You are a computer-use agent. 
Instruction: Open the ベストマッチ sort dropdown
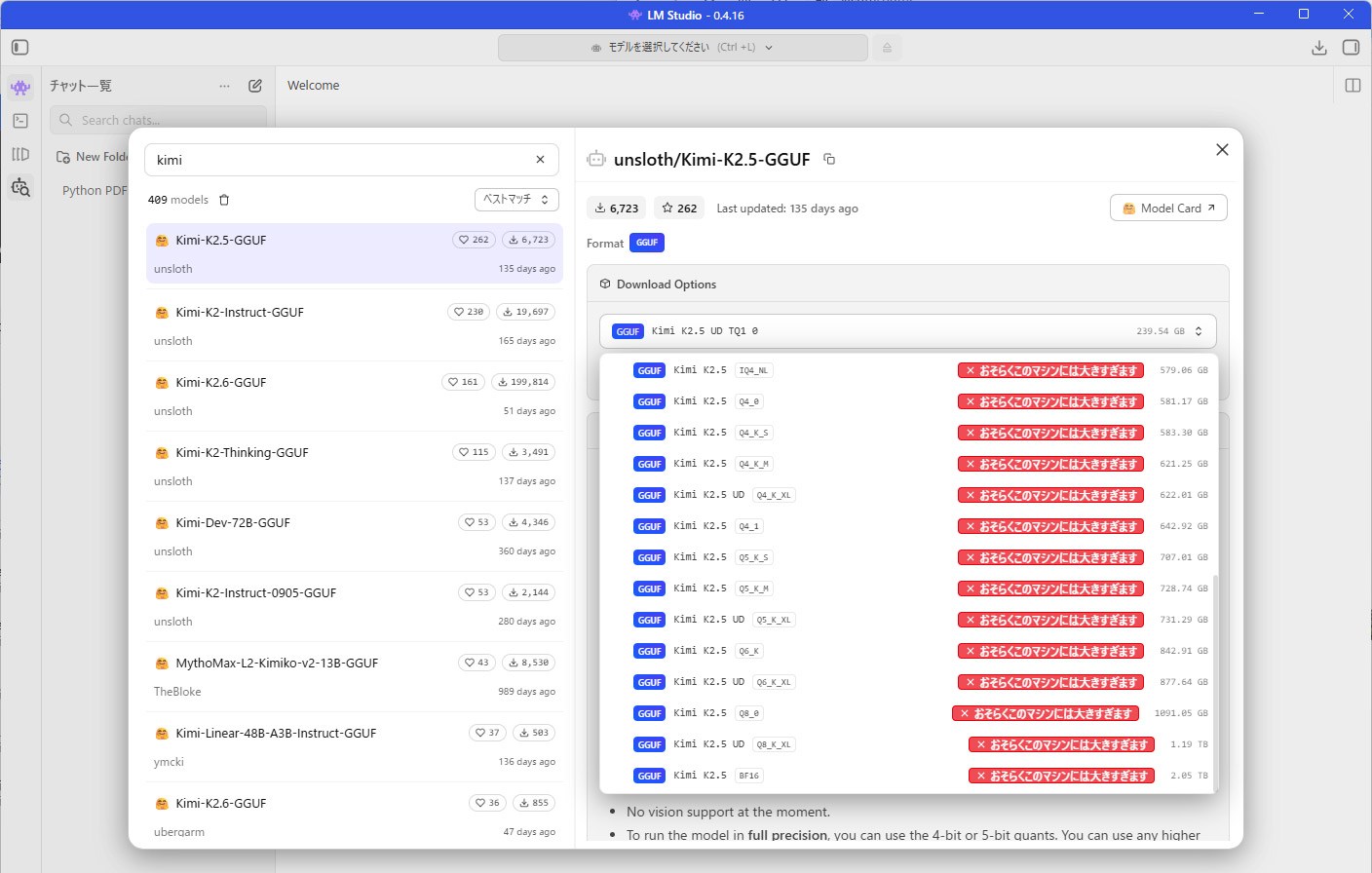516,199
